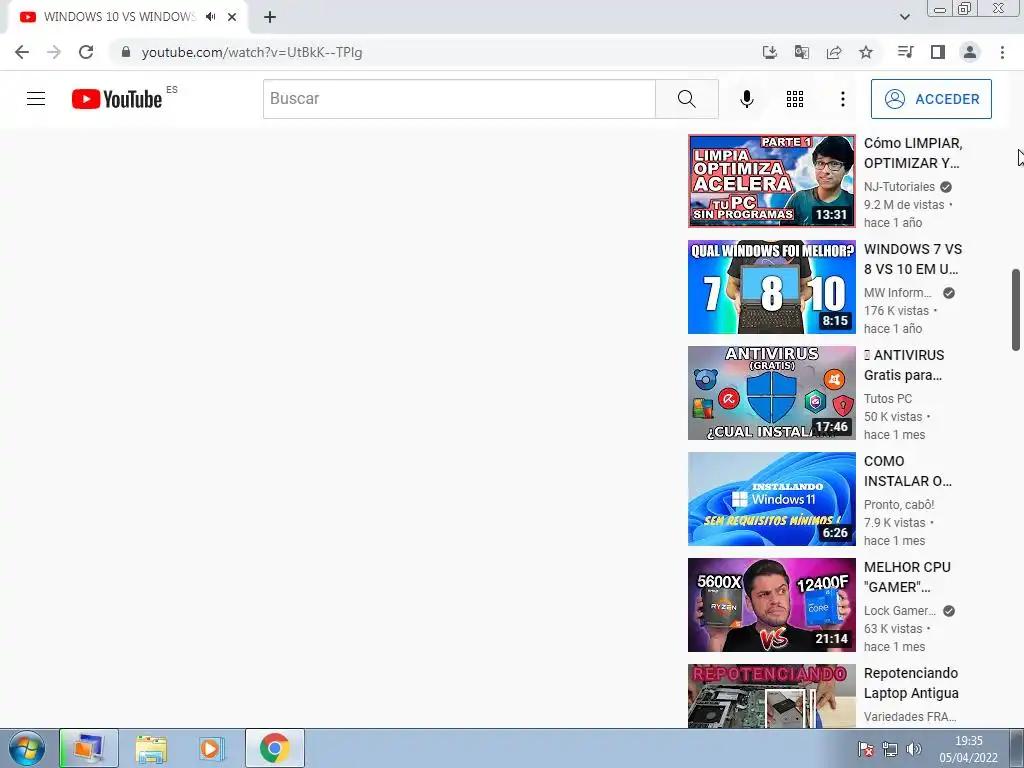This screenshot has width=1024, height=768.
Task: Click the 9.2 M de vistas text
Action: click(x=904, y=204)
